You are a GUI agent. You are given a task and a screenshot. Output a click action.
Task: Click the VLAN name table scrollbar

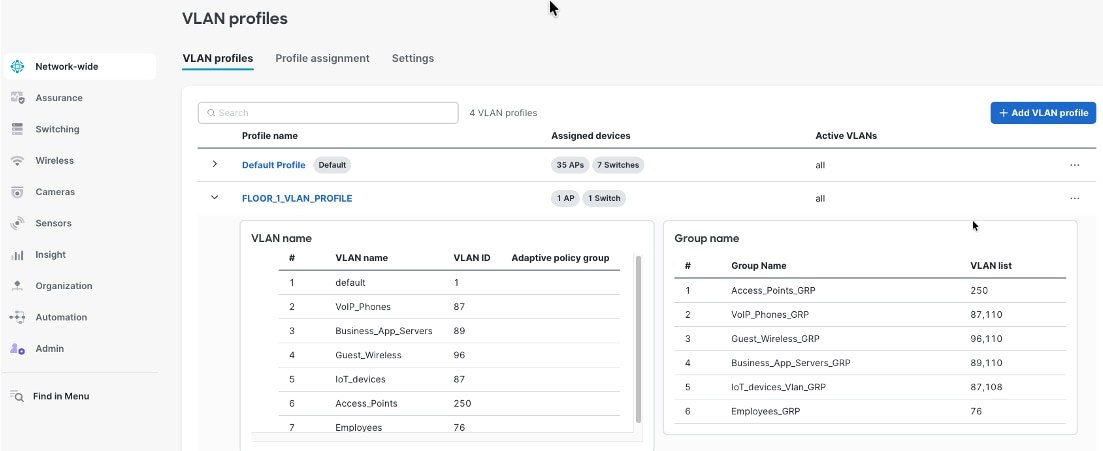[638, 340]
